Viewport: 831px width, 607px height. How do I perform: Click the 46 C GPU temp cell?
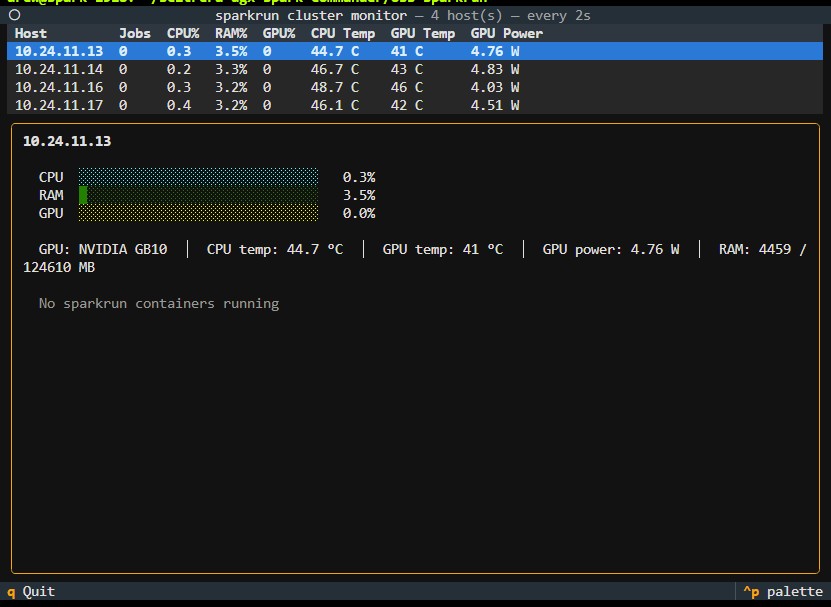[x=406, y=87]
